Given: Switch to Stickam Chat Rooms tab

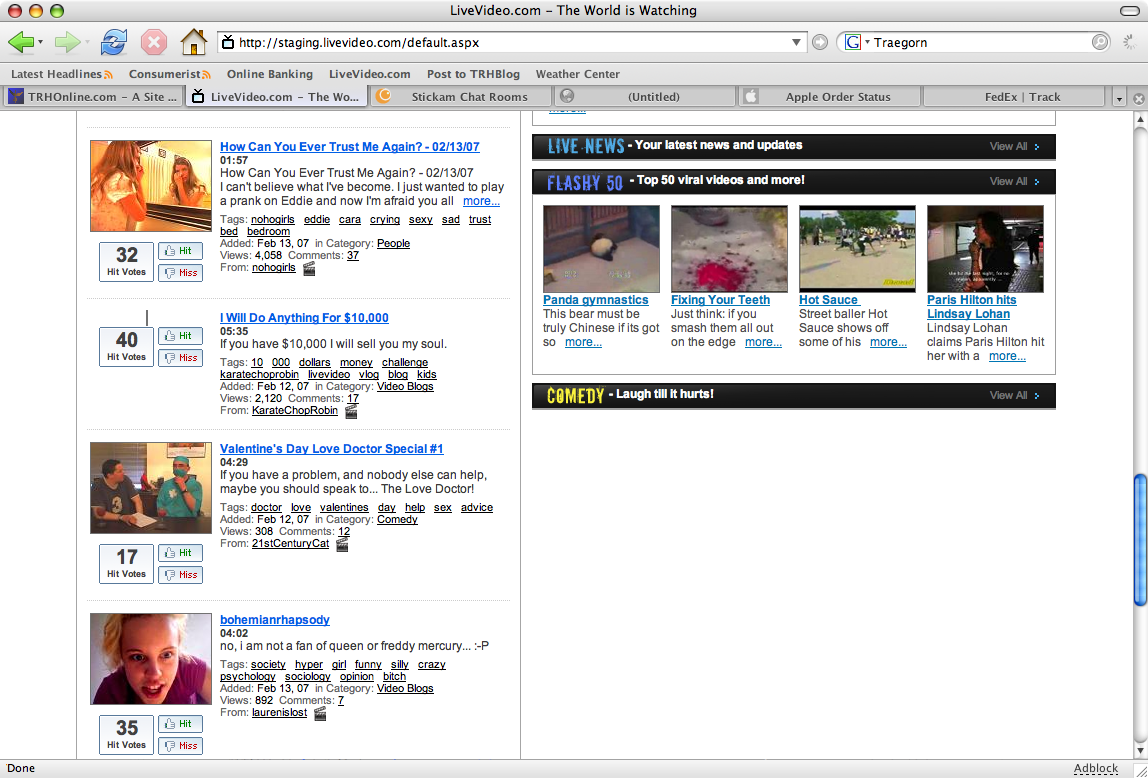Looking at the screenshot, I should (461, 97).
